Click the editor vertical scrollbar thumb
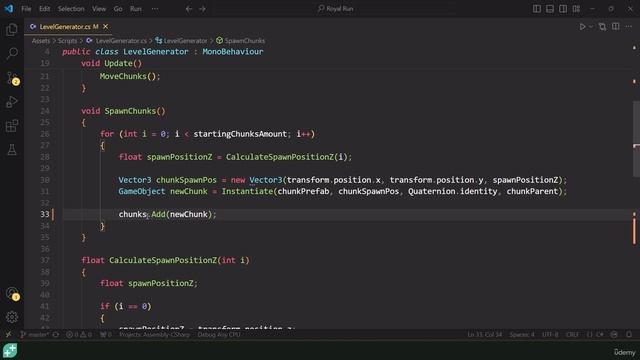The height and width of the screenshot is (360, 640). coord(636,139)
